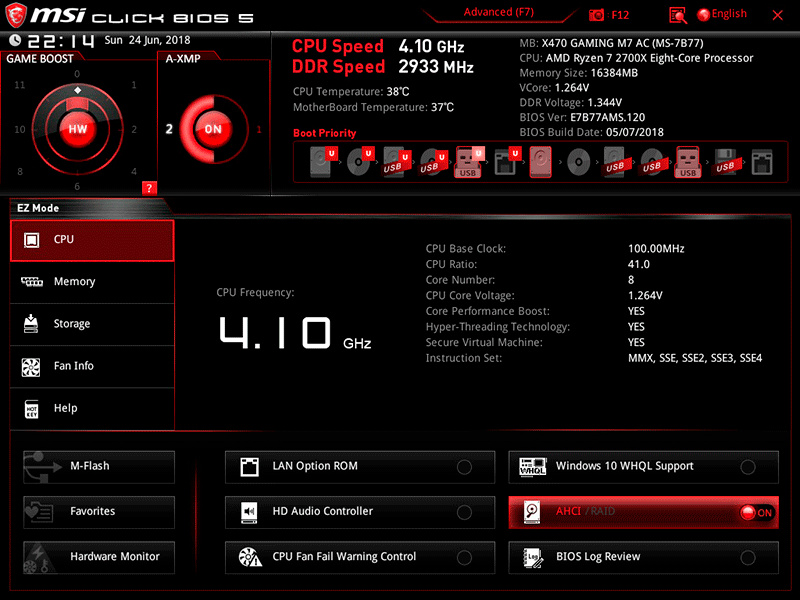800x600 pixels.
Task: Click the F12 screenshot camera icon
Action: [x=596, y=15]
